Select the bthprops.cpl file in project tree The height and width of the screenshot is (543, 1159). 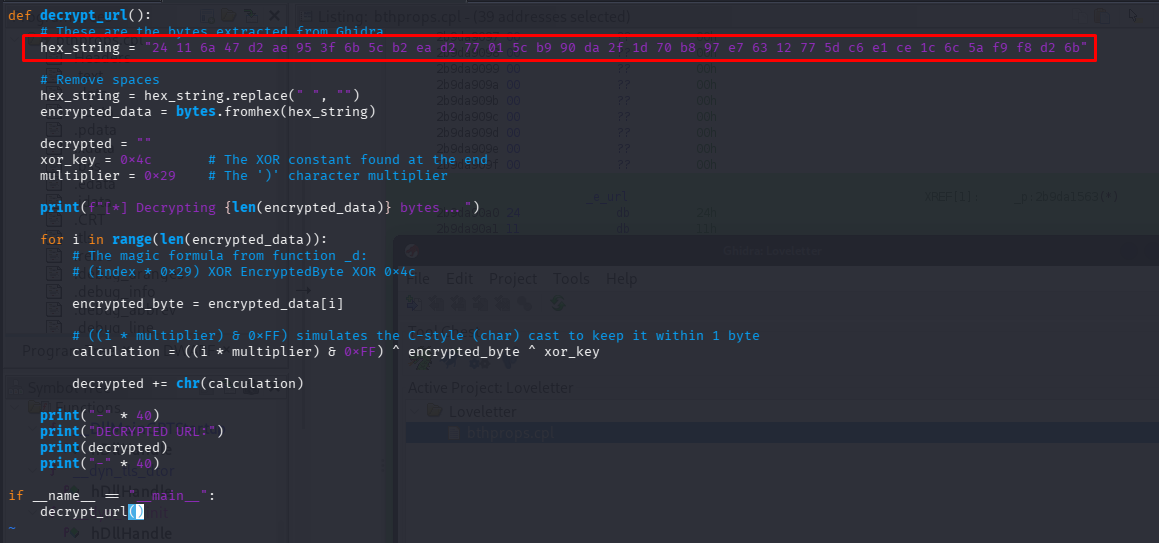pos(506,433)
